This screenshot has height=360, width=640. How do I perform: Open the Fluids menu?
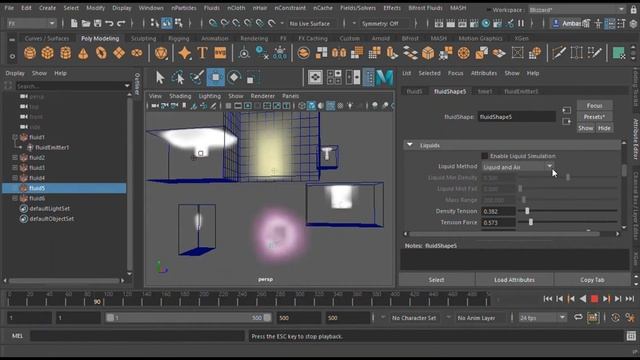pyautogui.click(x=211, y=8)
